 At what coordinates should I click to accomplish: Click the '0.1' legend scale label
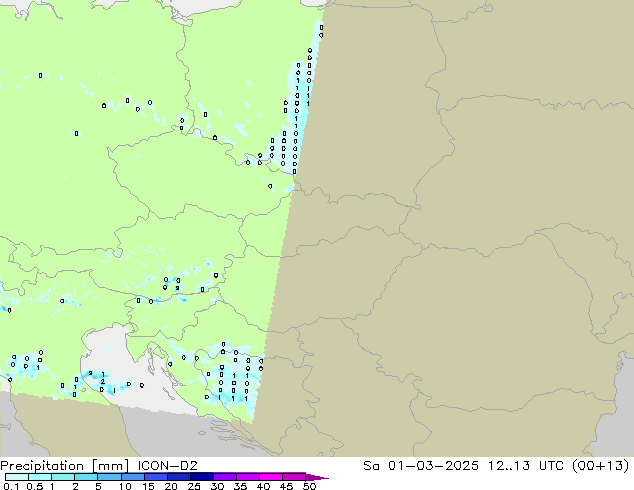pos(11,486)
